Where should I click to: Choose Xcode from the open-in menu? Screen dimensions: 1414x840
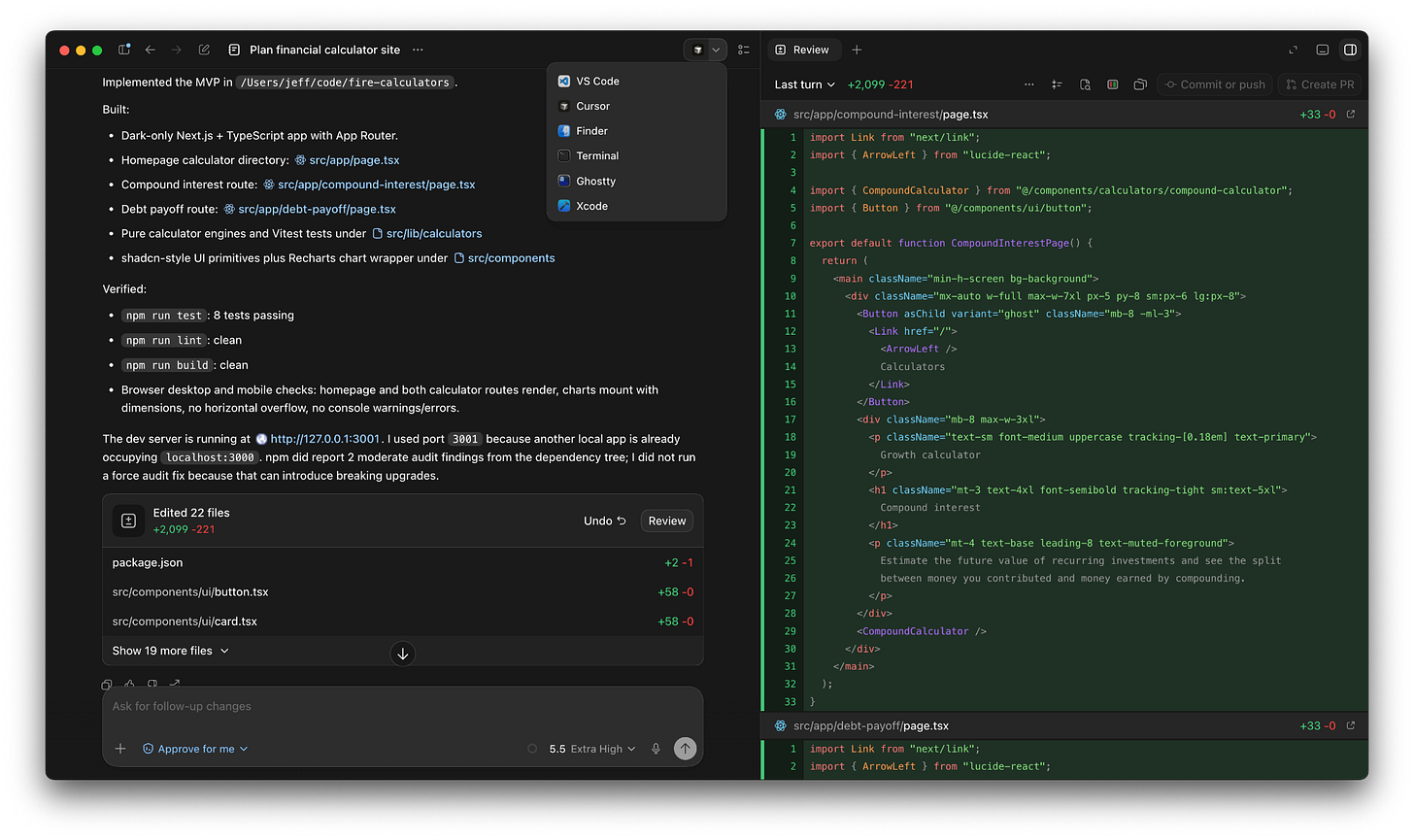pyautogui.click(x=636, y=206)
